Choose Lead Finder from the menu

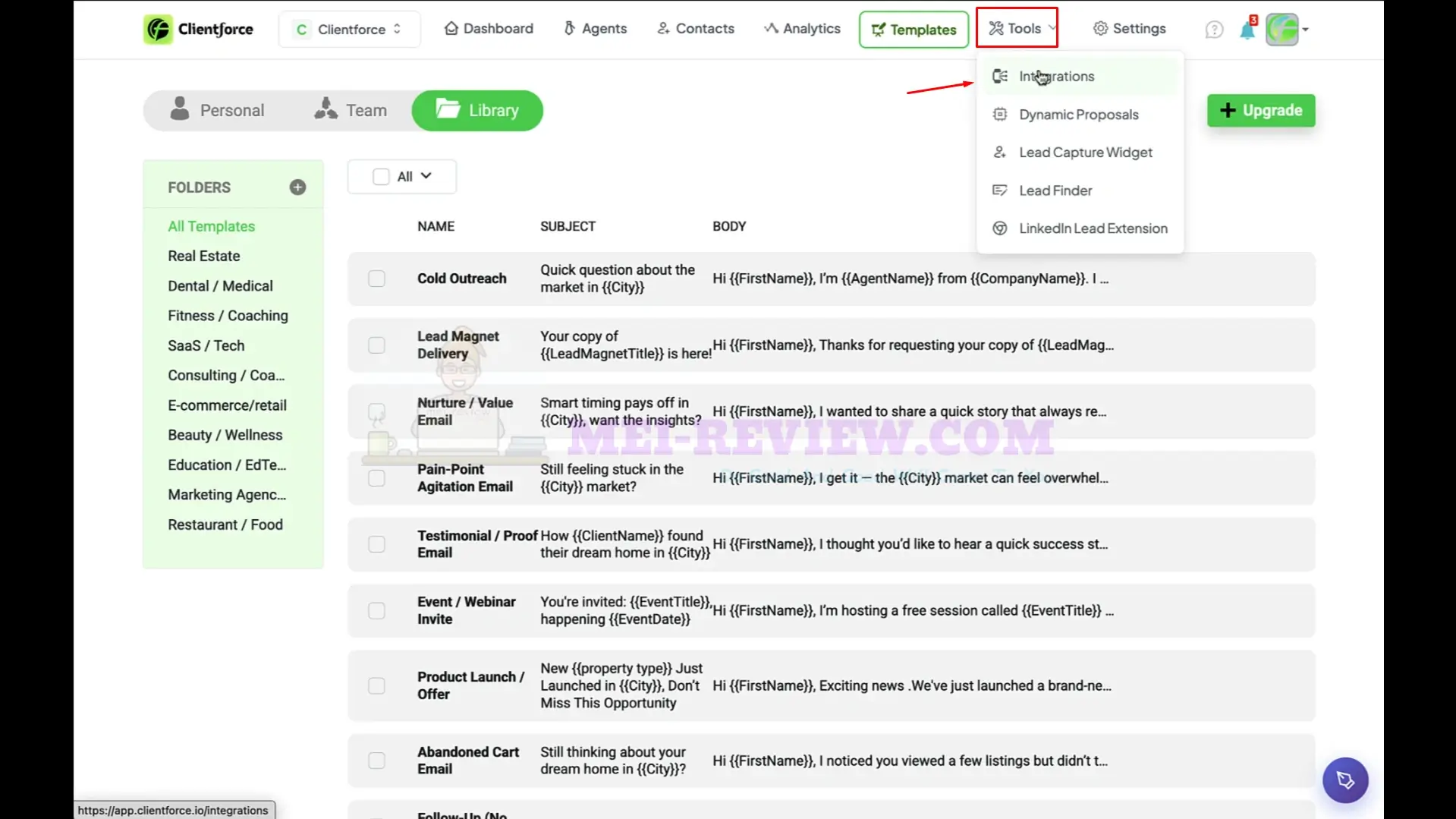(x=1080, y=191)
